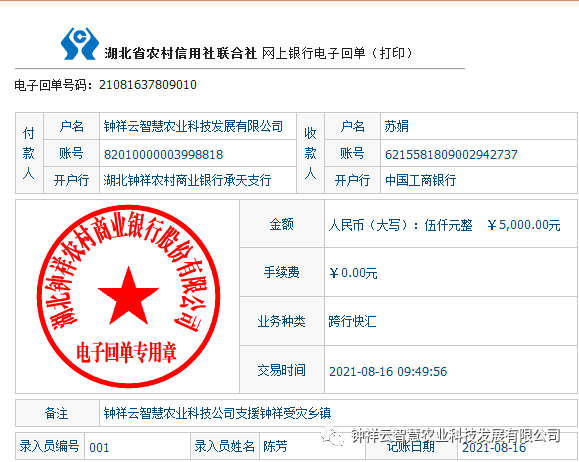This screenshot has height=462, width=579.
Task: Click the amount ¥5,000.00元
Action: [x=524, y=225]
